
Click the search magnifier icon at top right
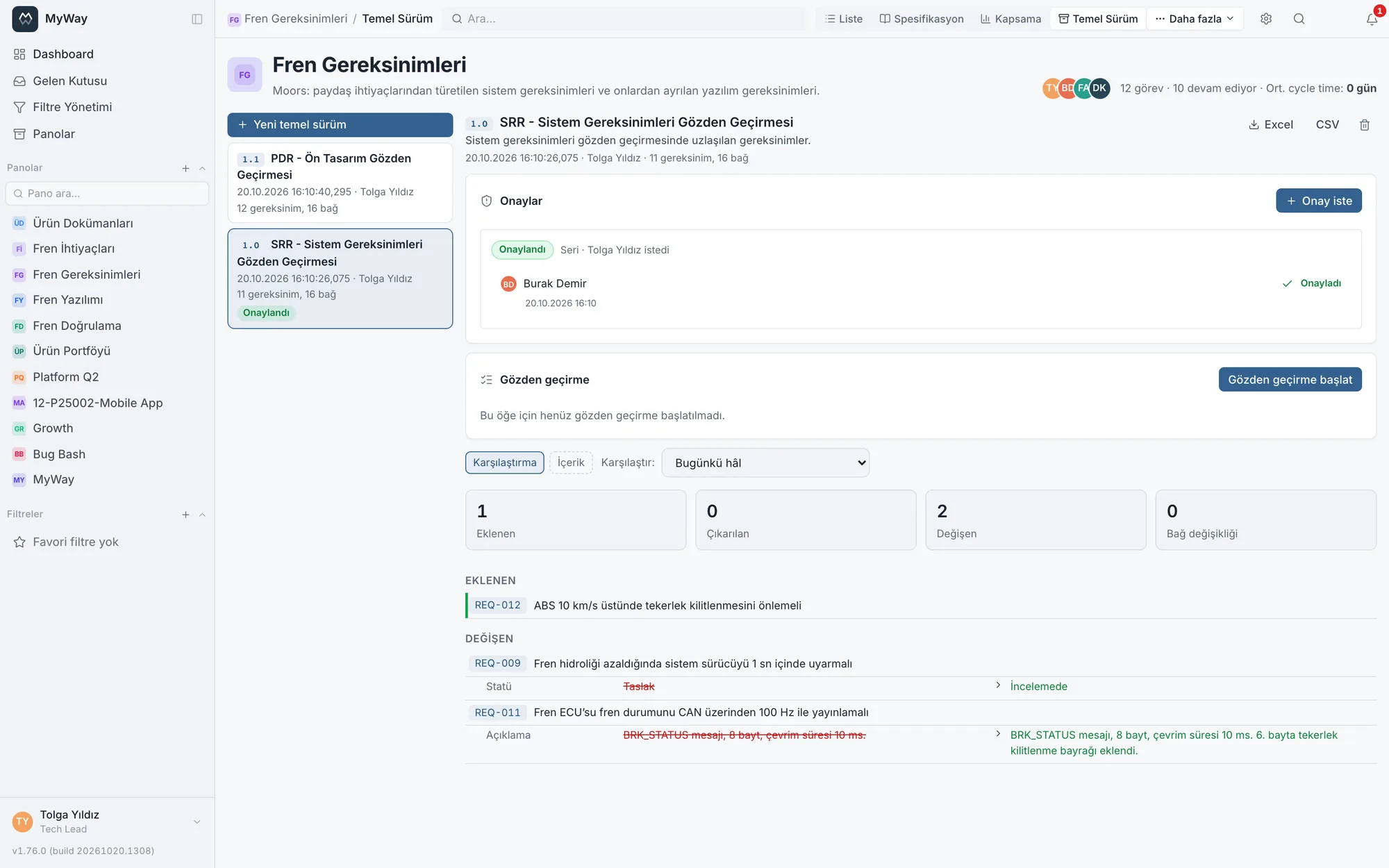point(1299,19)
